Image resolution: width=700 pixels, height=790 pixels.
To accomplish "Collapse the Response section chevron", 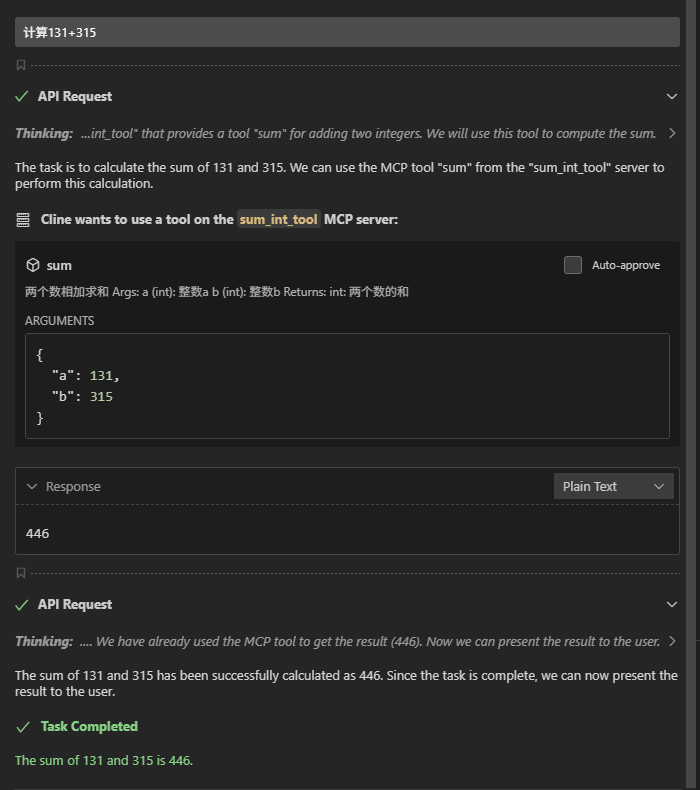I will [33, 486].
